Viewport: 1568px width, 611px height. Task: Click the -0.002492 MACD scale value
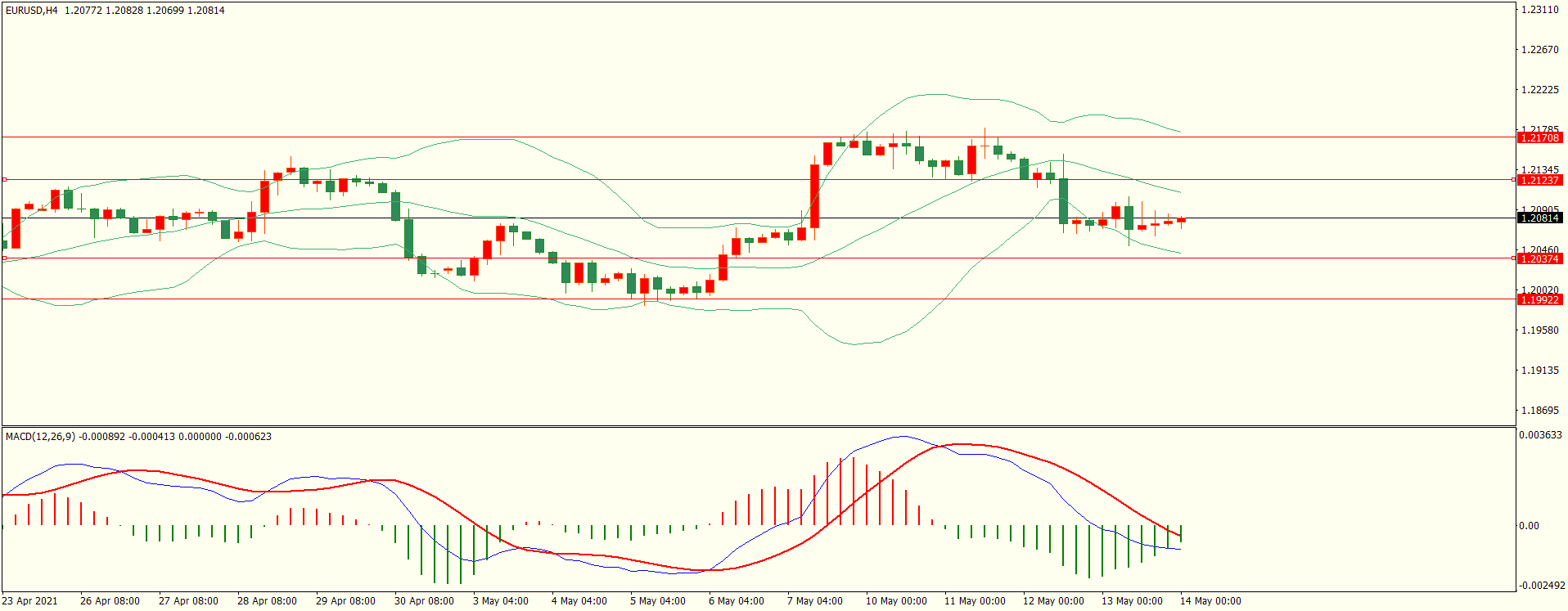click(1542, 586)
